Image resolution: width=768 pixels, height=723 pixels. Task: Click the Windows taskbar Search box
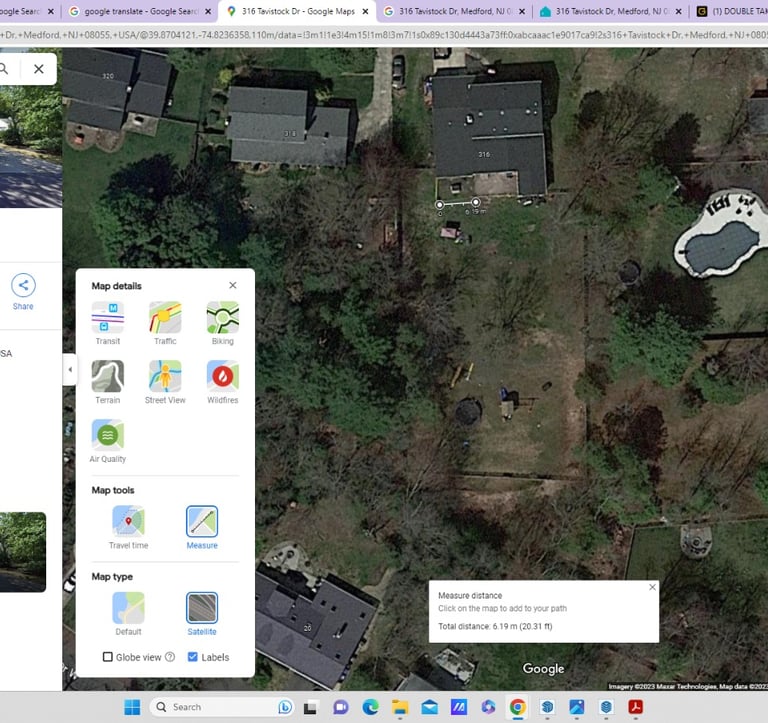click(221, 707)
